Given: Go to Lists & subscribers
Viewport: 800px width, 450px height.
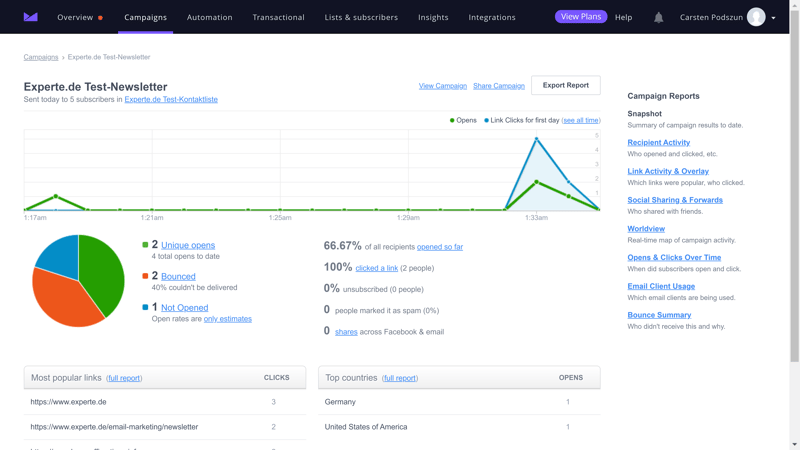Looking at the screenshot, I should tap(361, 17).
